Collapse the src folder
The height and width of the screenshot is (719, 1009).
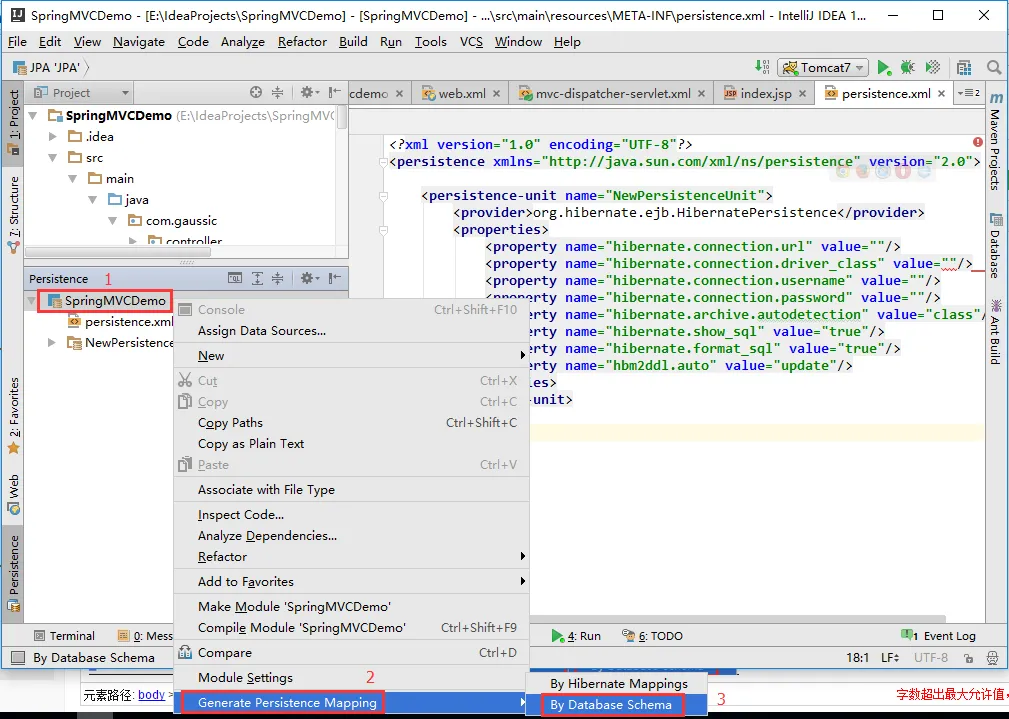[53, 158]
